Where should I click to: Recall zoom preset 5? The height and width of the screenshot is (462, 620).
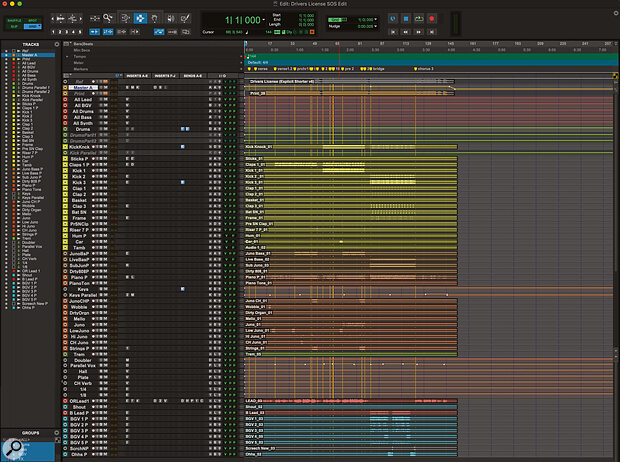[x=80, y=32]
